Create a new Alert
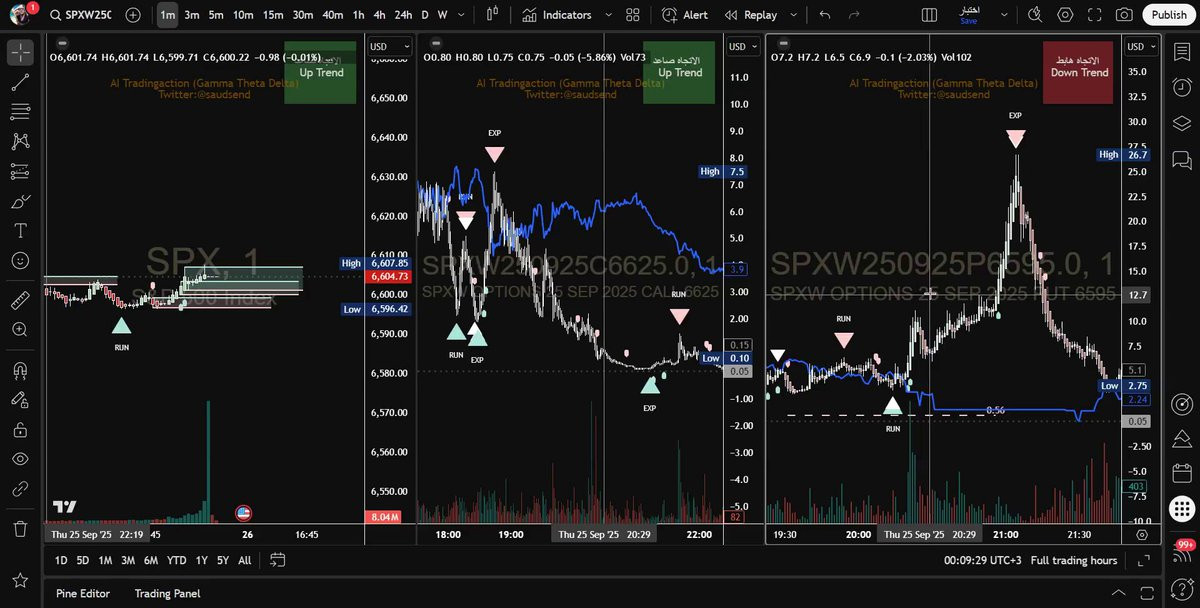The image size is (1200, 608). click(686, 15)
